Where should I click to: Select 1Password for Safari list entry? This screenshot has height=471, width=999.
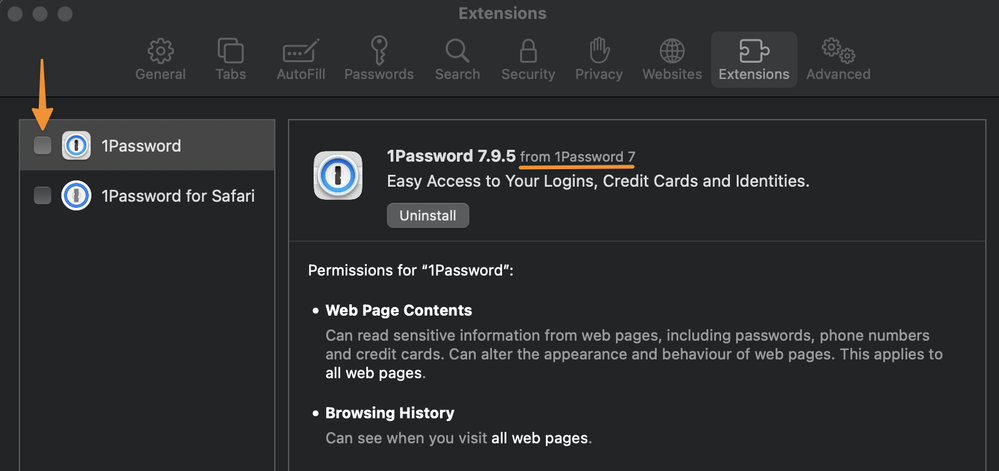pyautogui.click(x=177, y=196)
